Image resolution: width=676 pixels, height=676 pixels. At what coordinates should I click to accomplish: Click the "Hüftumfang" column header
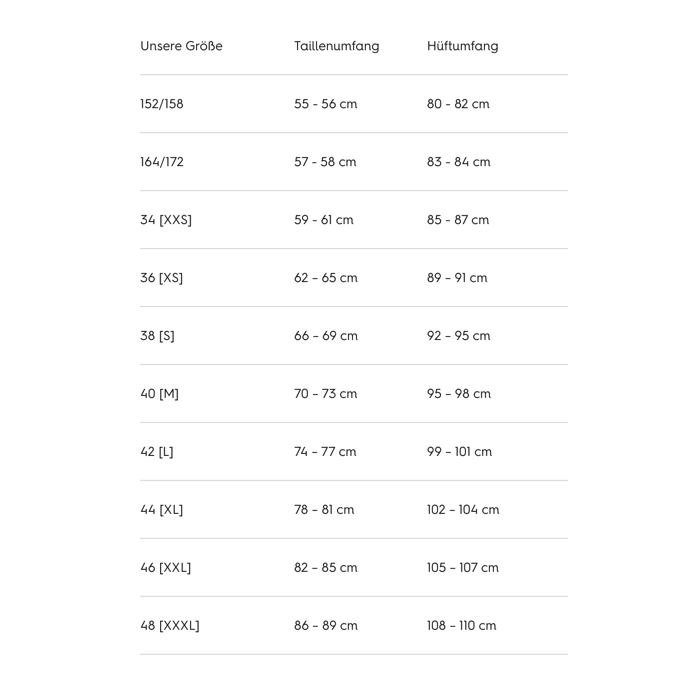(462, 46)
